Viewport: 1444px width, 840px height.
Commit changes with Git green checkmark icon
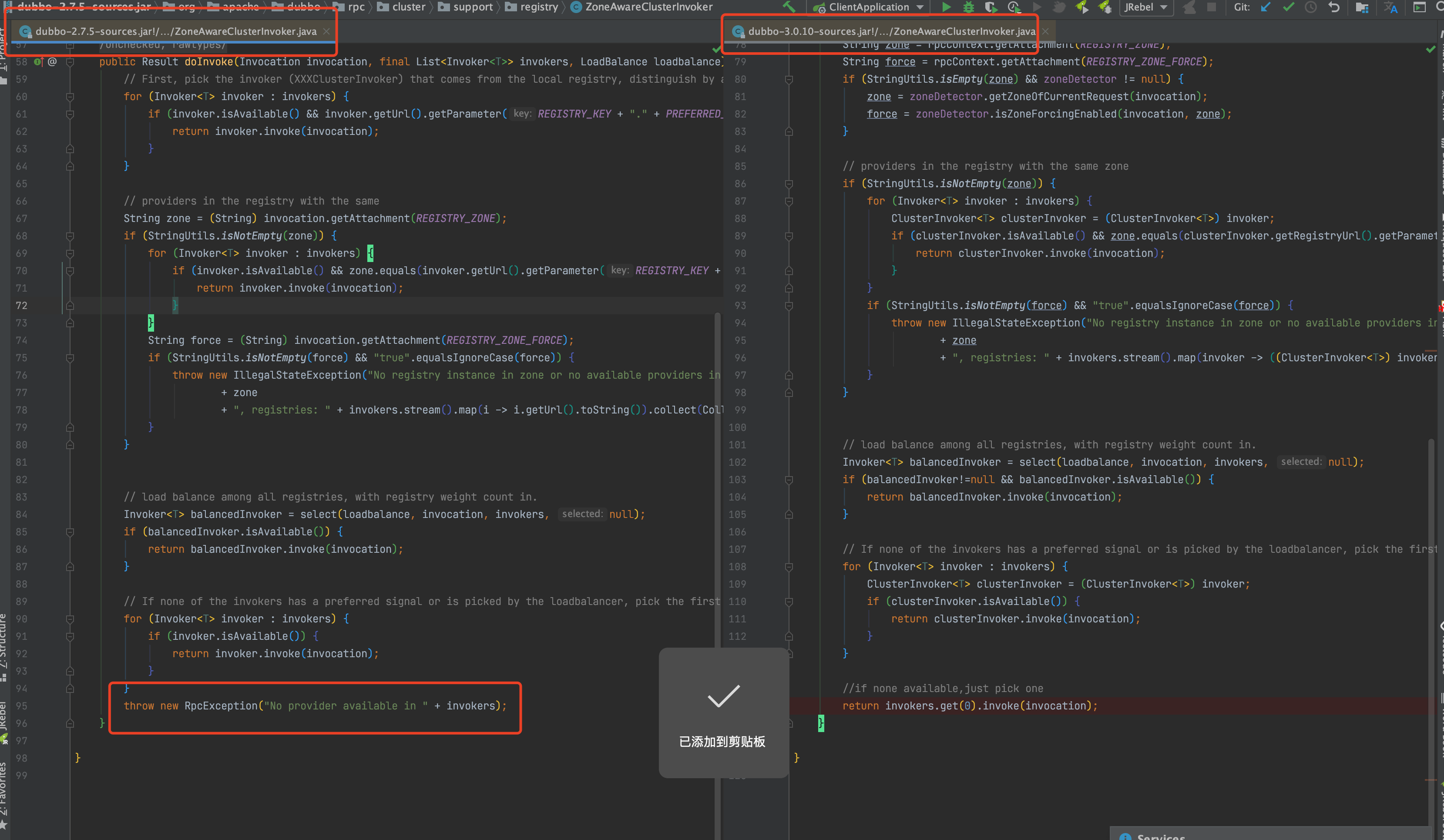click(x=1289, y=7)
